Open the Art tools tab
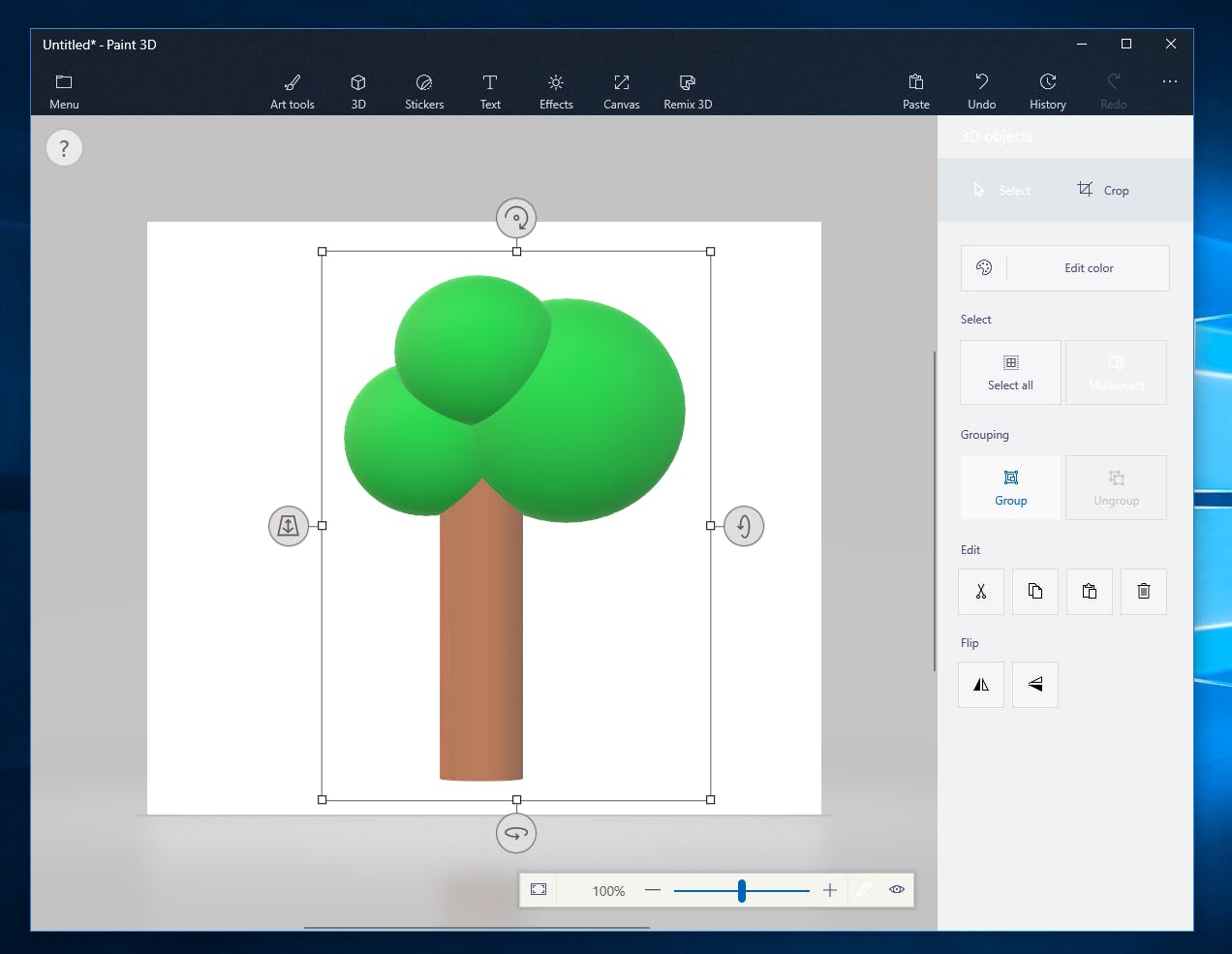Image resolution: width=1232 pixels, height=954 pixels. coord(292,91)
